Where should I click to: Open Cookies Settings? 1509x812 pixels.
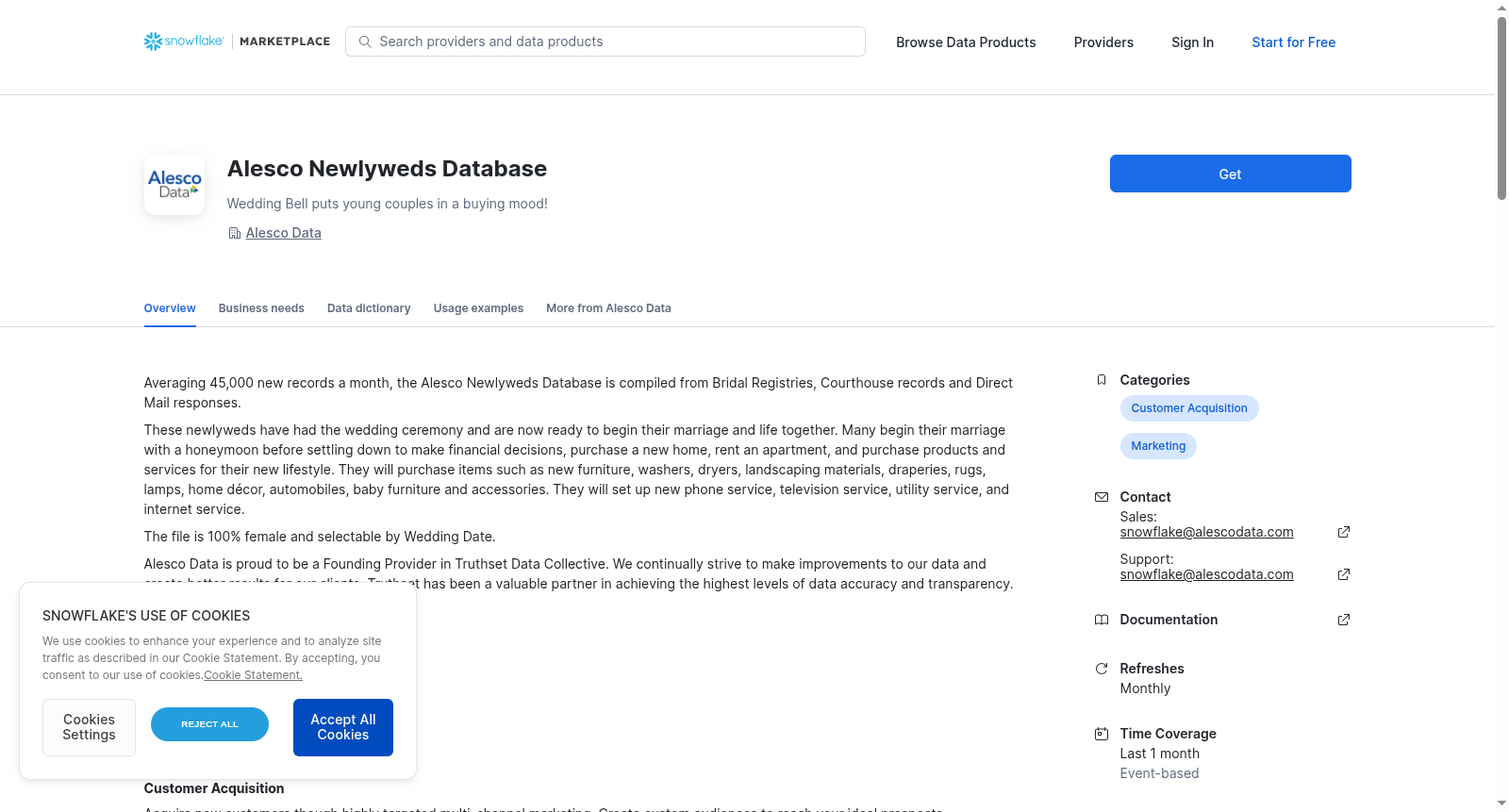tap(89, 727)
